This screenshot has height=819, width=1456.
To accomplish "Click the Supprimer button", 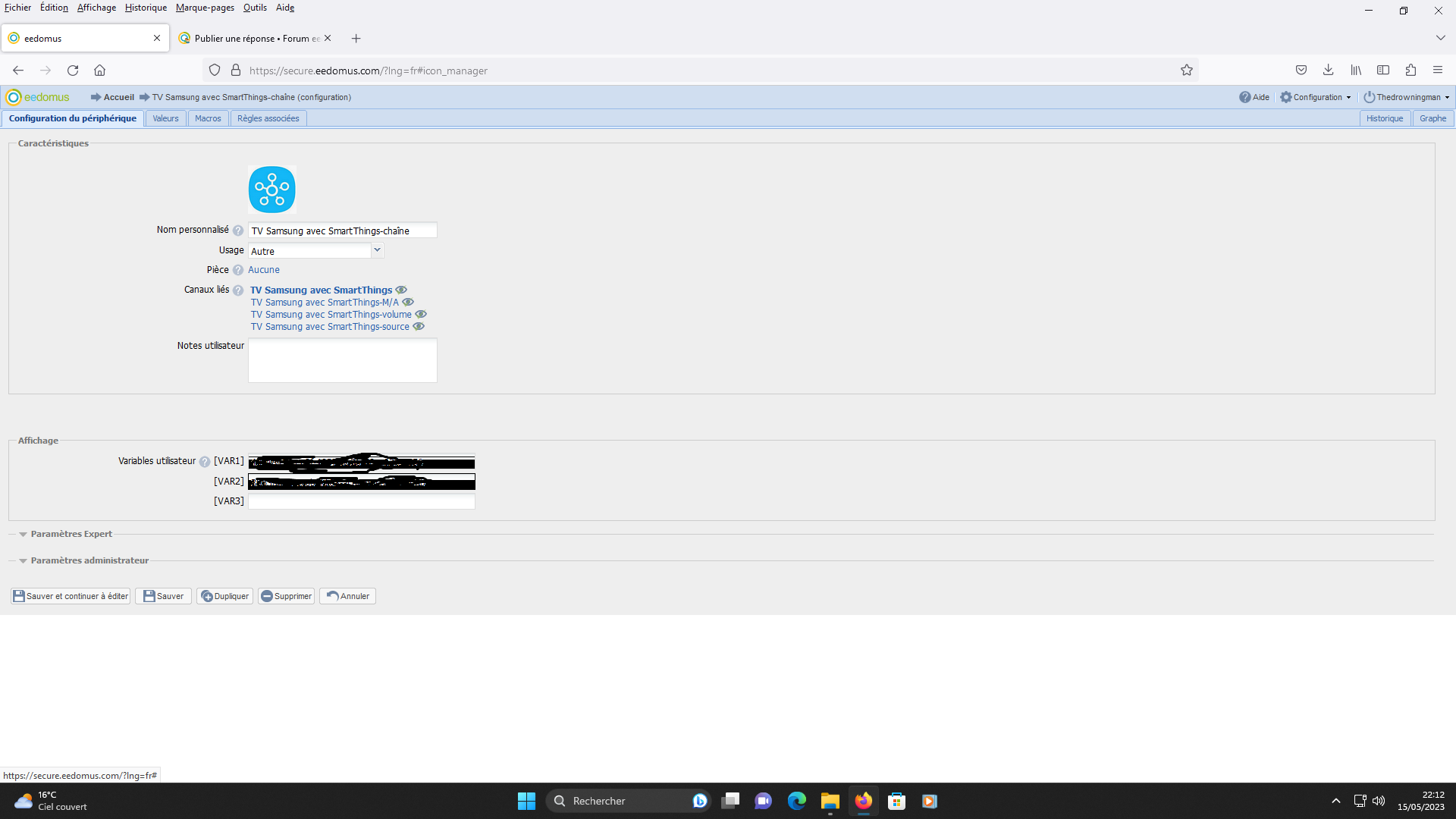I will tap(286, 596).
